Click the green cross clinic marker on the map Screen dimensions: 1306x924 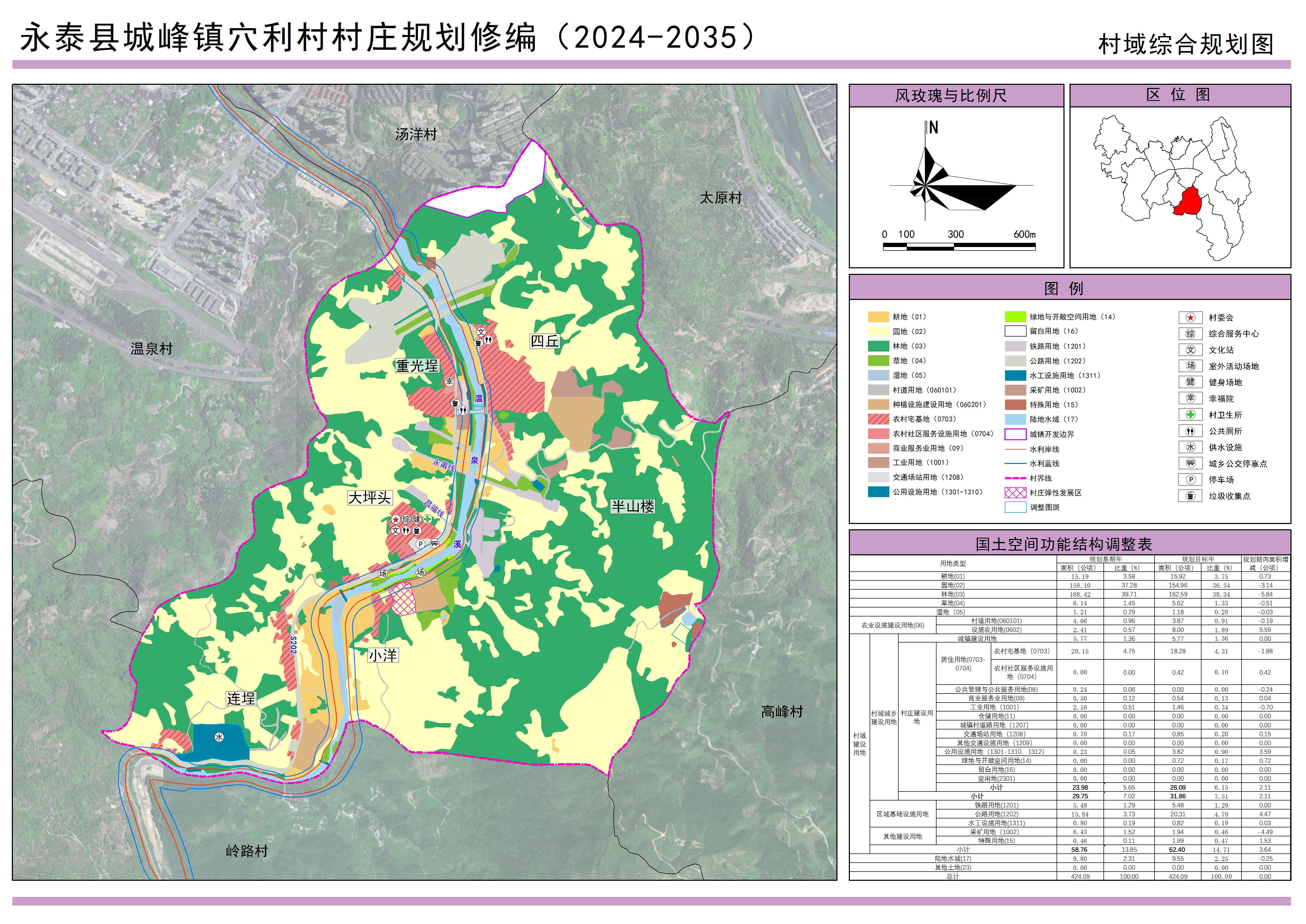point(427,519)
